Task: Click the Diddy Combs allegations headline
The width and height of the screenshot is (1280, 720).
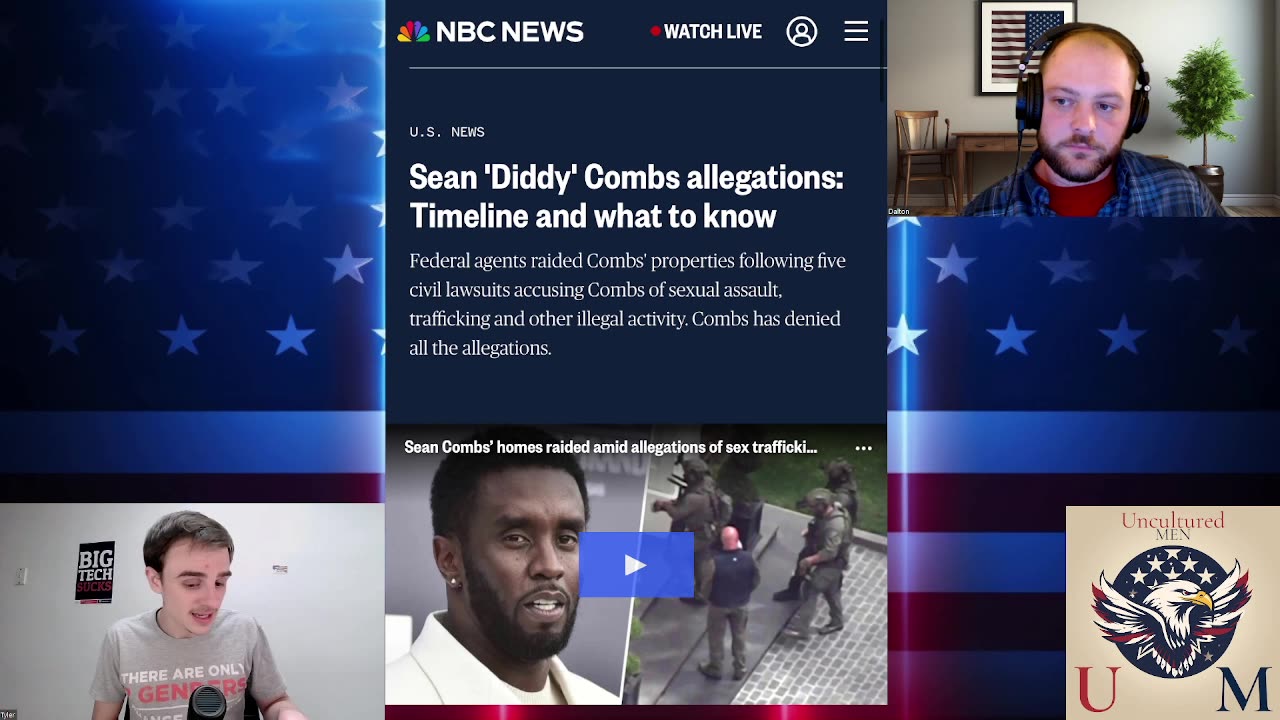Action: pos(626,196)
